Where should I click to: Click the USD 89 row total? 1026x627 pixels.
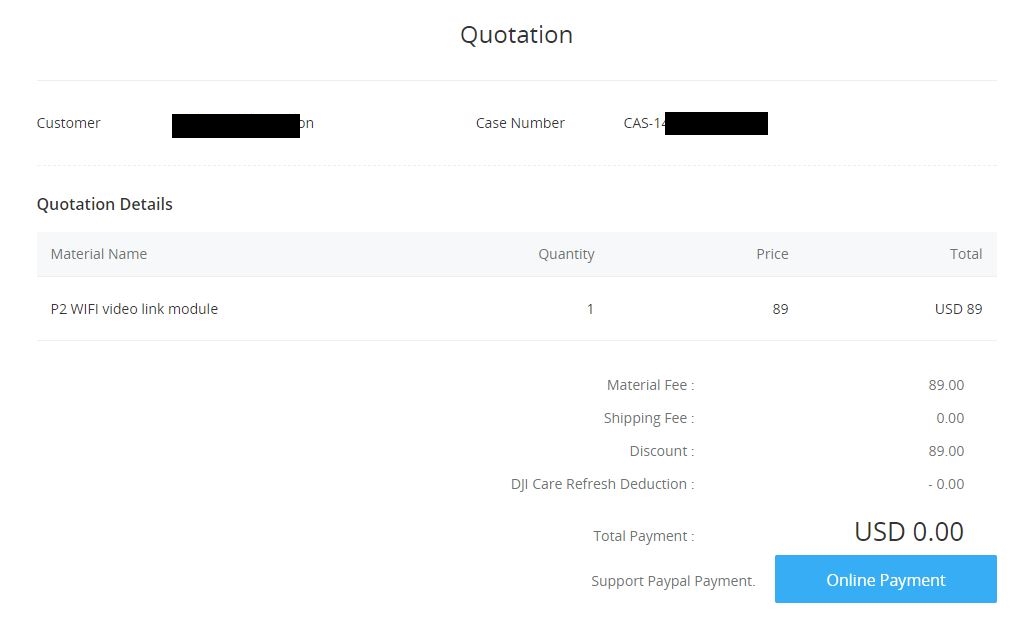[958, 309]
